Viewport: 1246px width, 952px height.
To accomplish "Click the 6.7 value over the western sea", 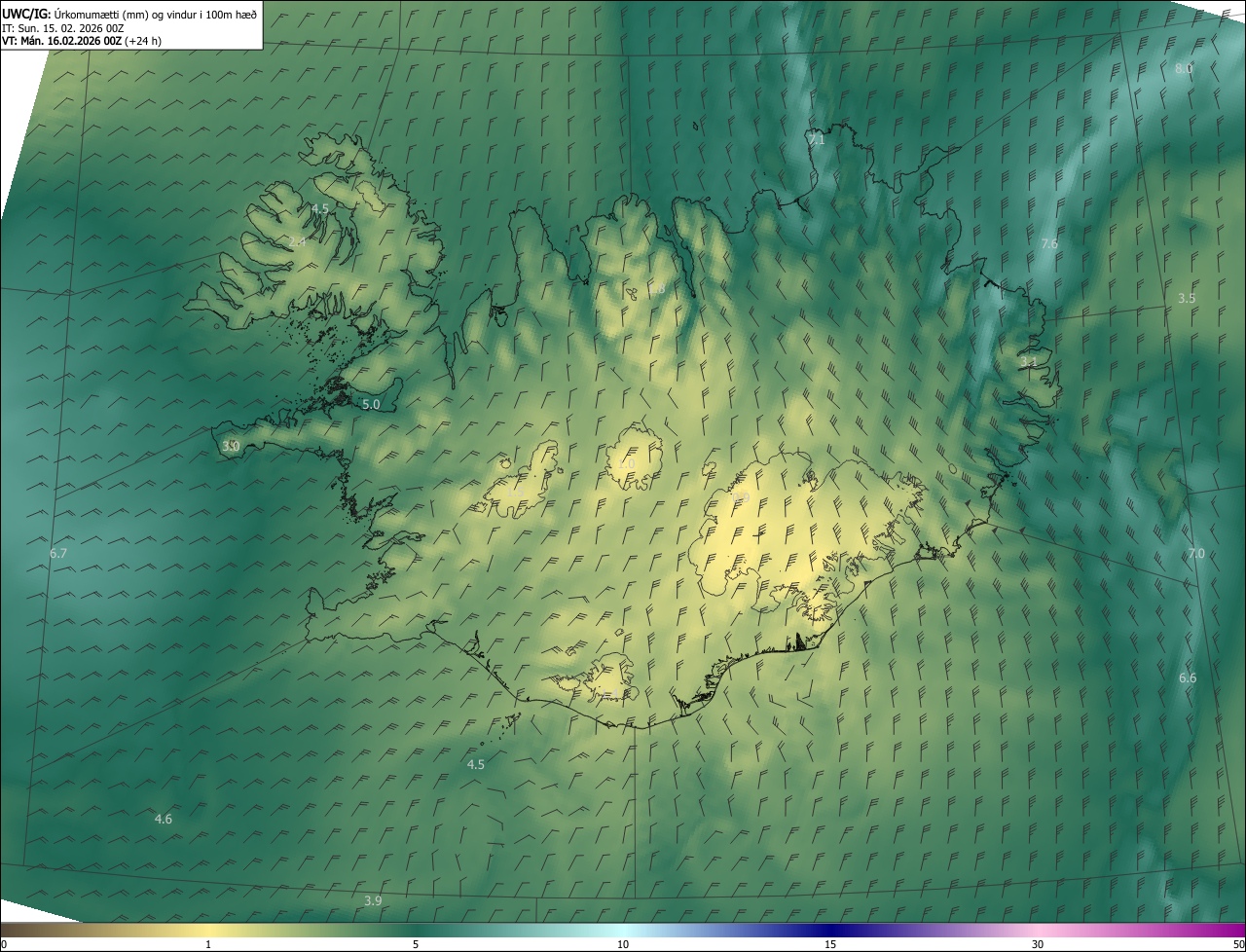I will pos(58,554).
